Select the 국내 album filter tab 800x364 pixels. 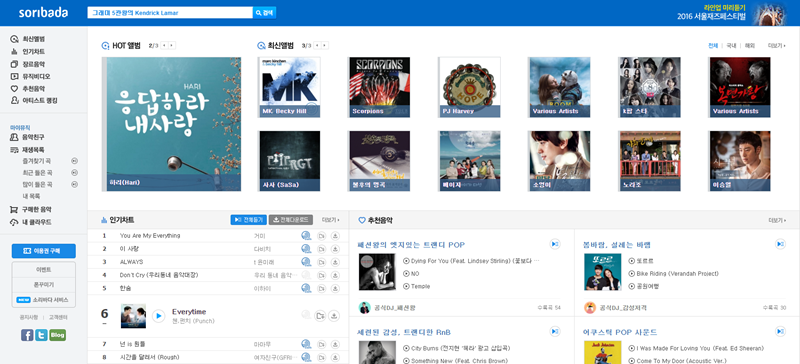[x=731, y=45]
